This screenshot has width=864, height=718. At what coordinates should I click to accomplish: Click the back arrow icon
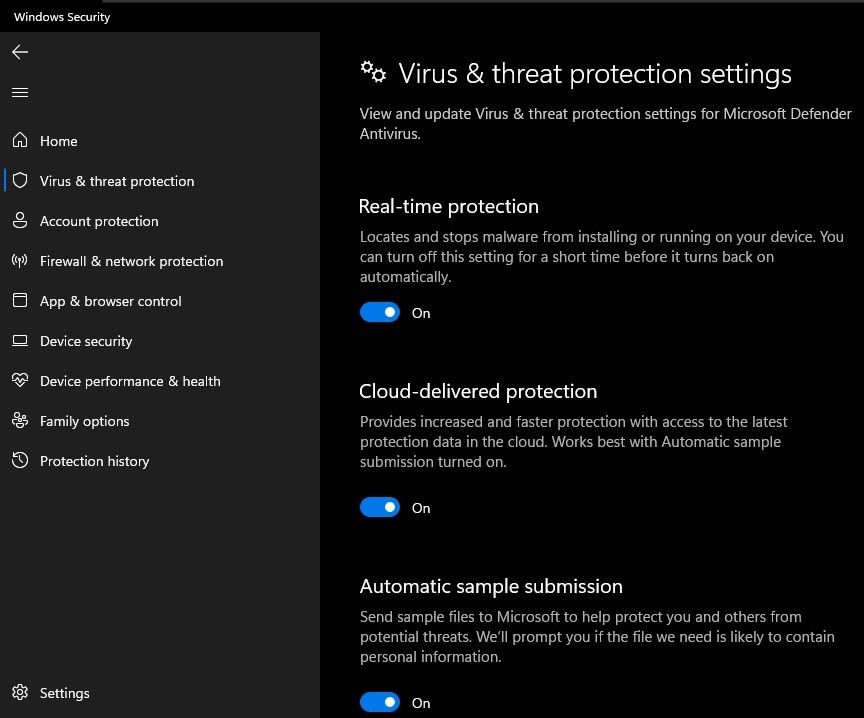(20, 52)
